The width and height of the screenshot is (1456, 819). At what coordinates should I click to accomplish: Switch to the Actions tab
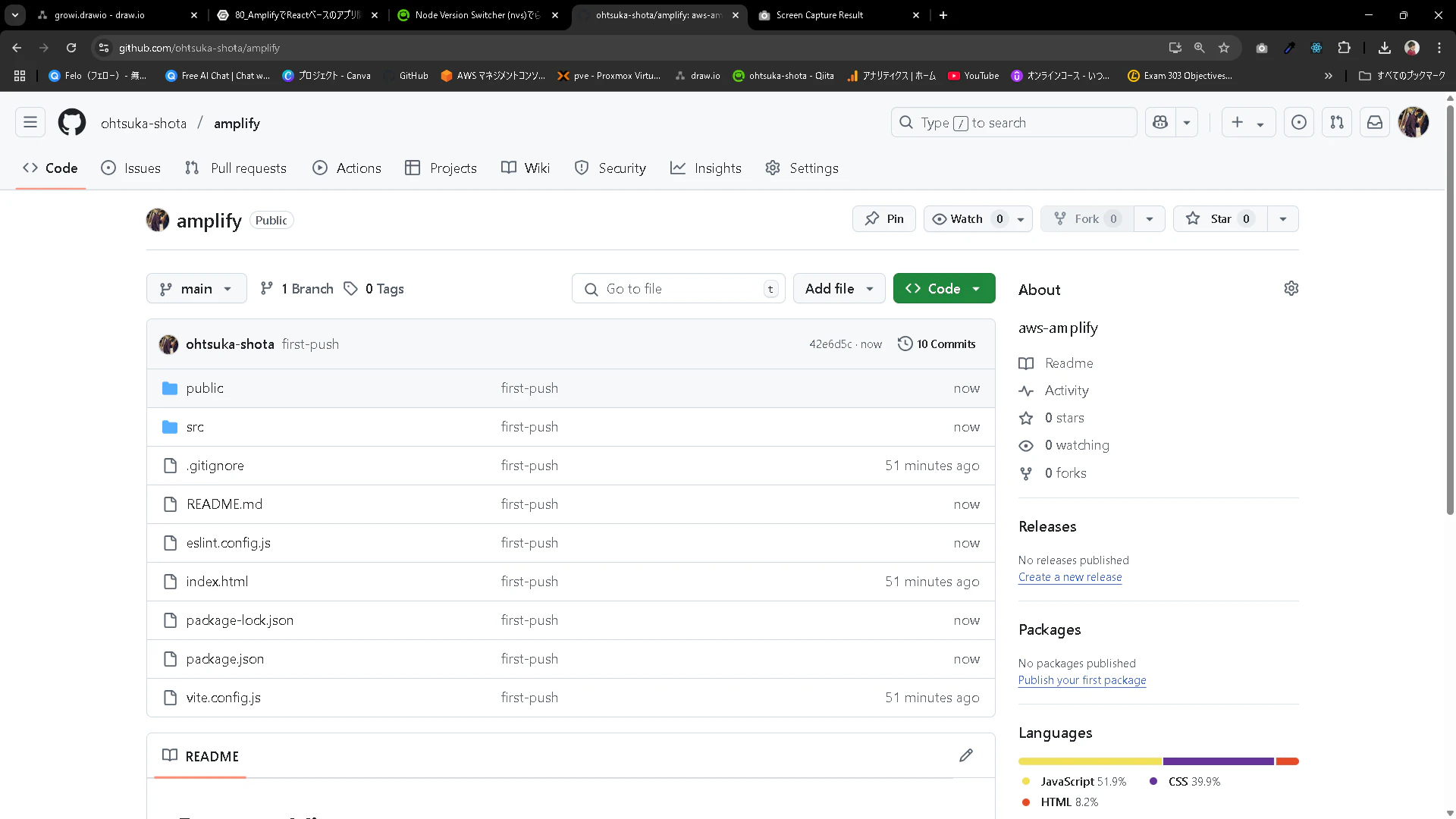tap(347, 168)
